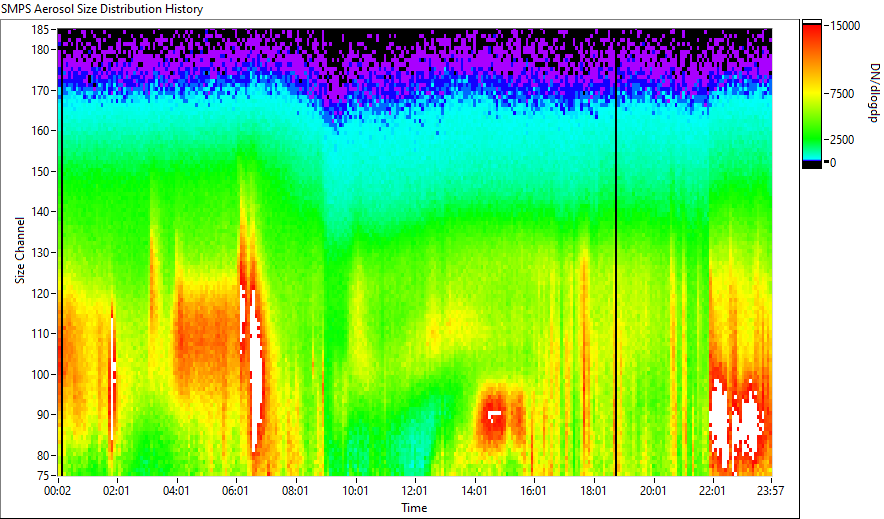884x519 pixels.
Task: Click the 180 size channel tick label
Action: point(39,50)
